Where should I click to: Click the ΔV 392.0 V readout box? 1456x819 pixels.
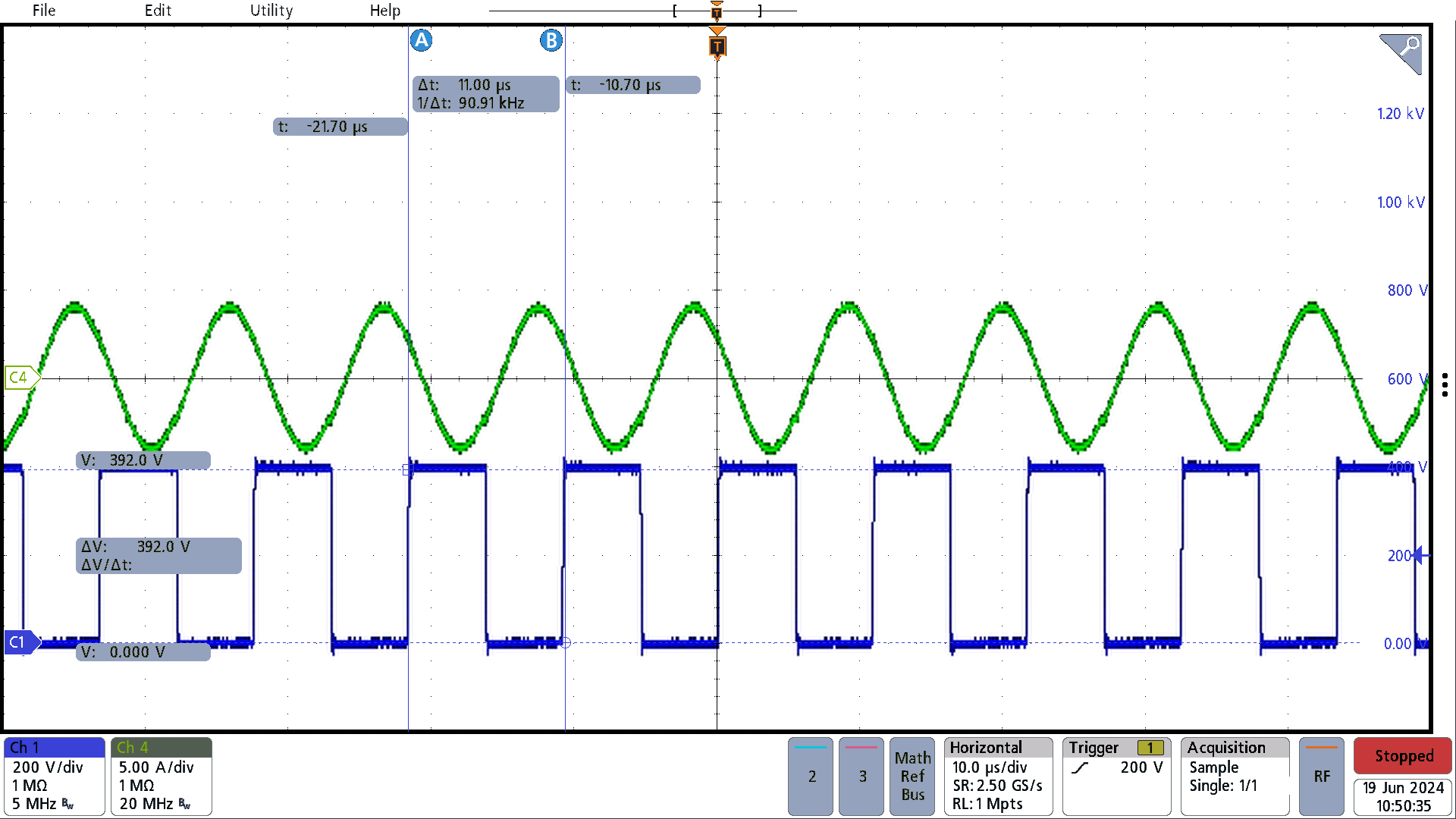(x=158, y=556)
